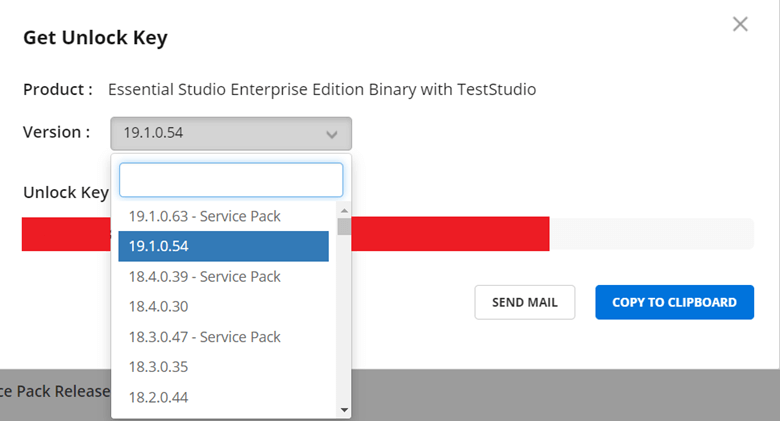Close the Get Unlock Key dialog
780x421 pixels.
pyautogui.click(x=740, y=24)
